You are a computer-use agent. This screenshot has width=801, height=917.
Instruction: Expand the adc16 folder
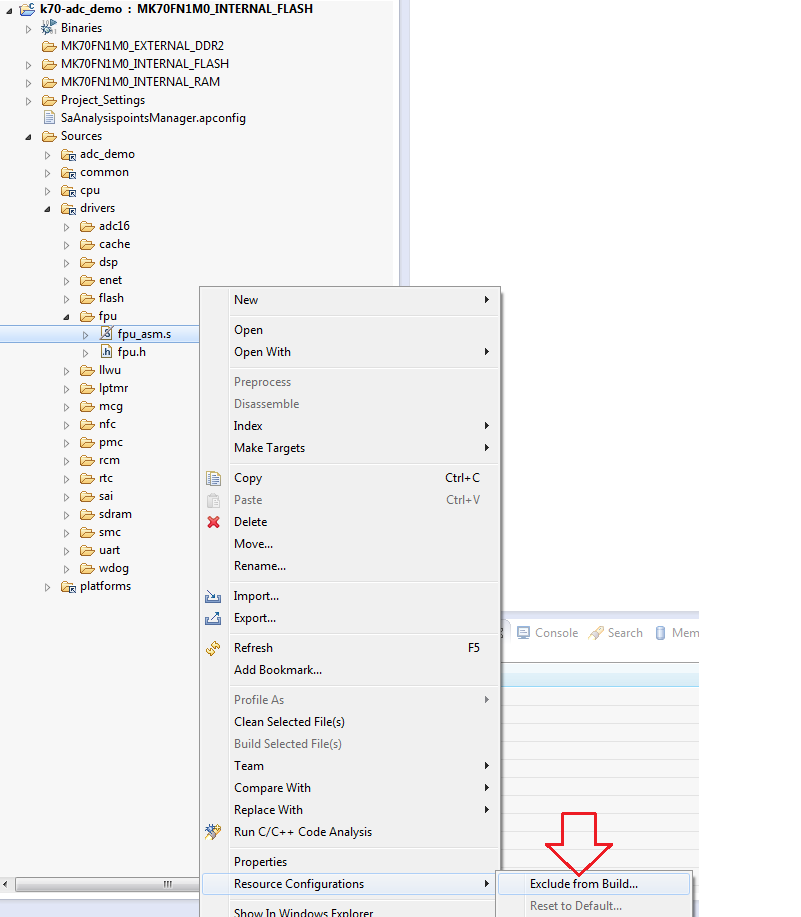click(x=66, y=227)
